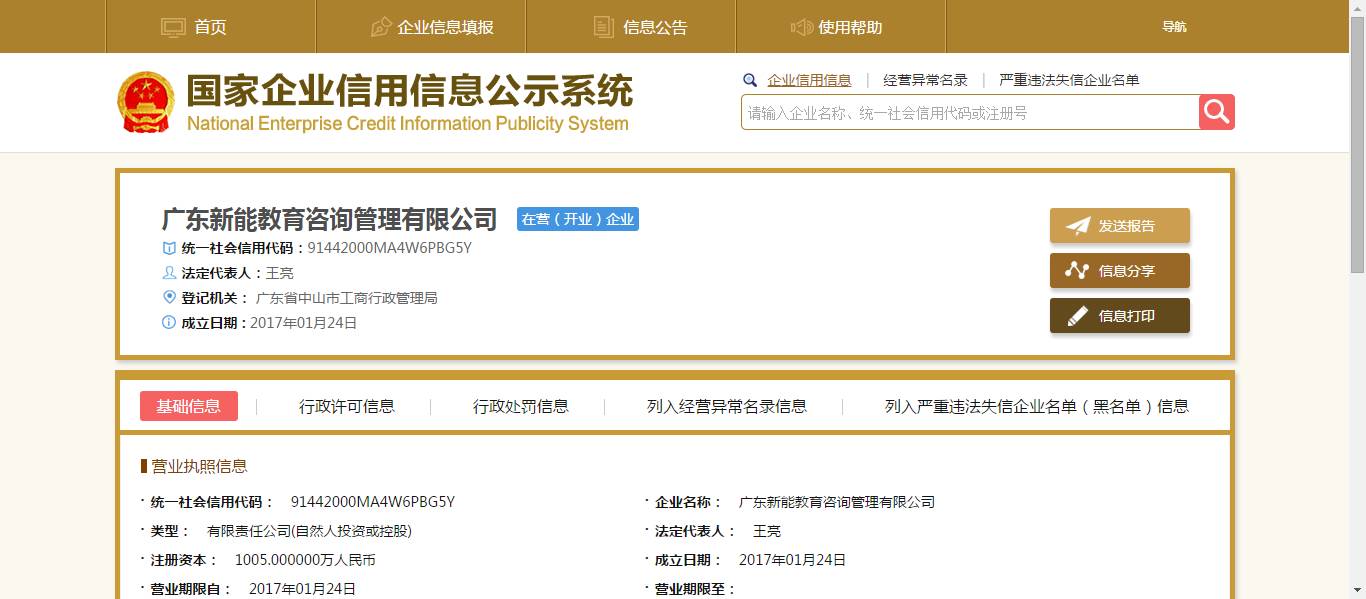Click header legal representative name 王亮
This screenshot has height=599, width=1366.
click(x=280, y=273)
